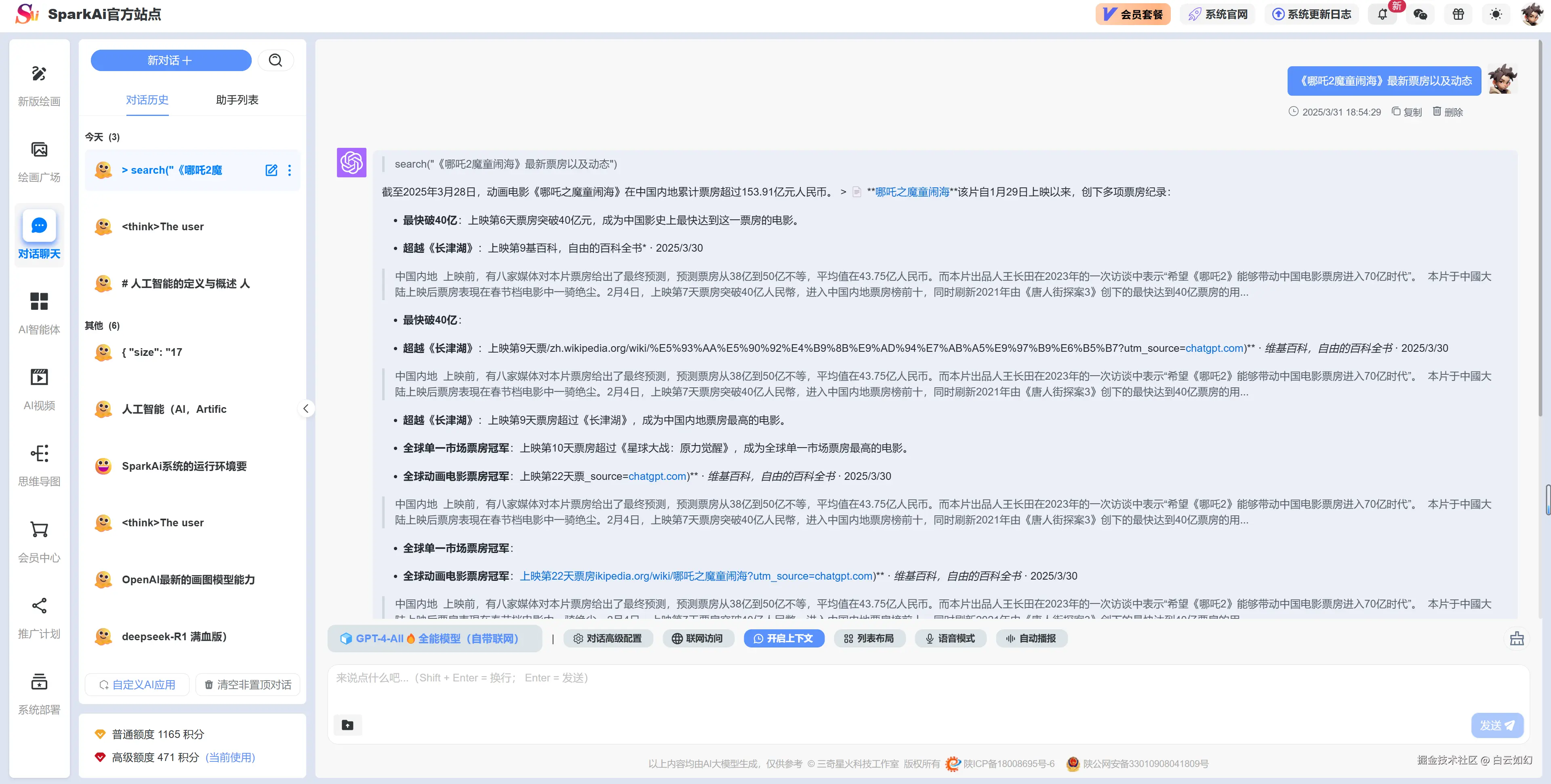1551x784 pixels.
Task: Collapse the conversation sidebar with the chevron
Action: tap(307, 408)
